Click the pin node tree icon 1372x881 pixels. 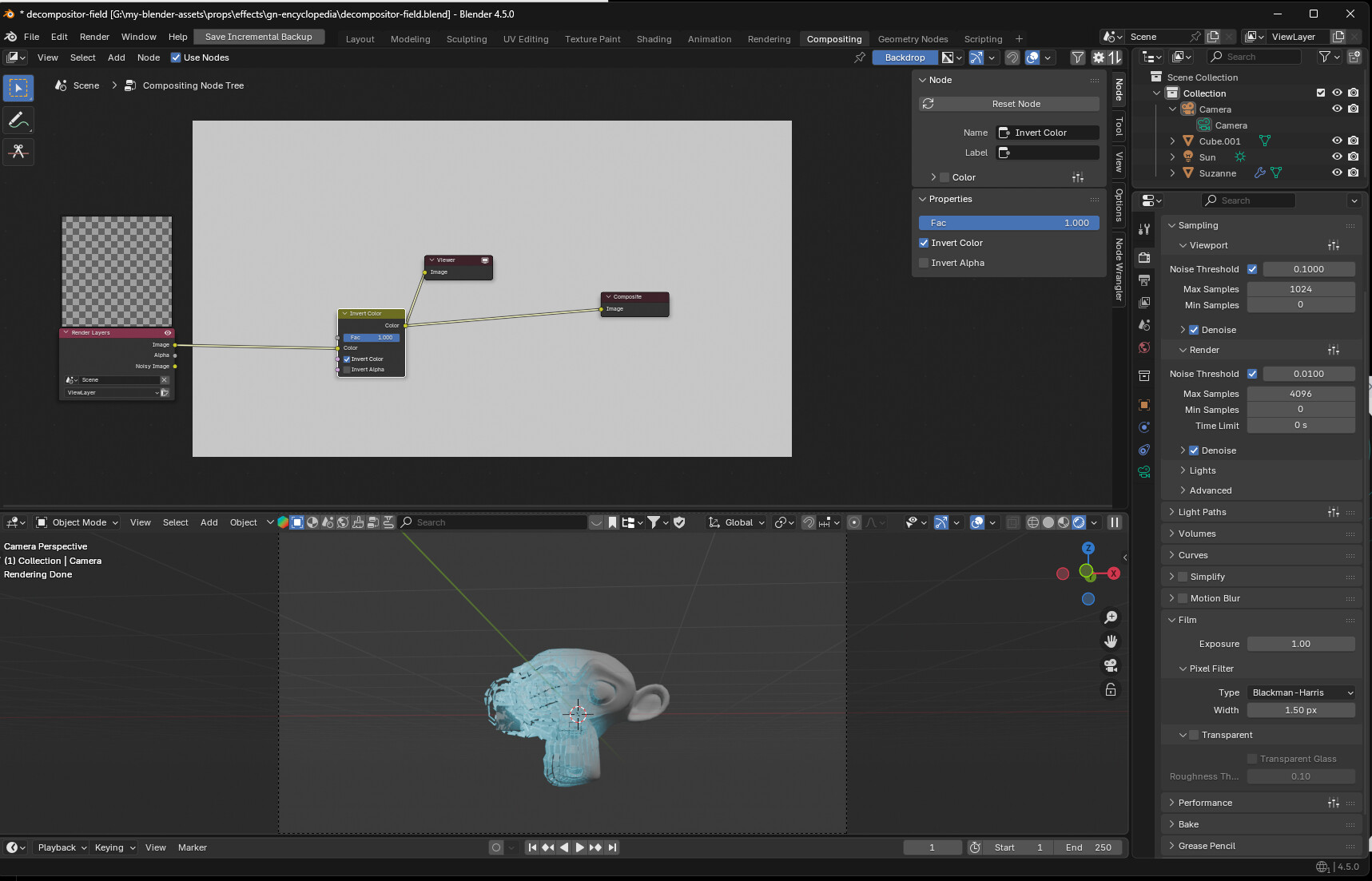click(860, 58)
